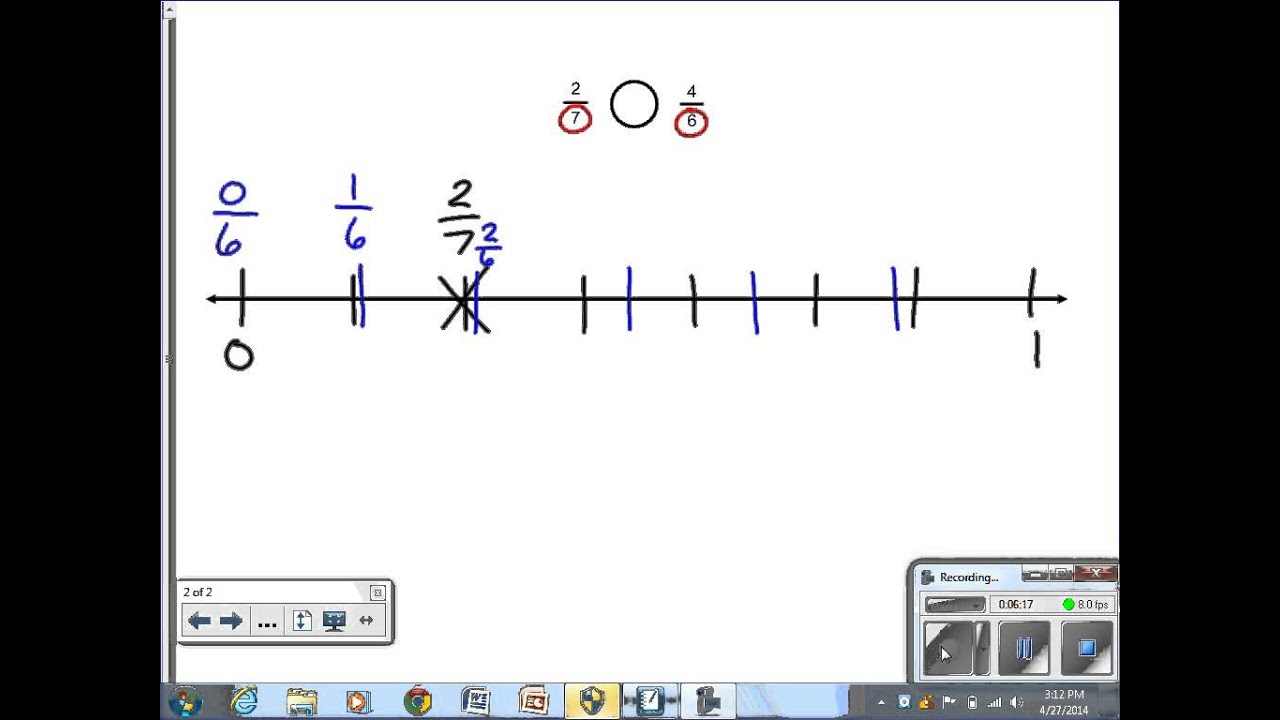Image resolution: width=1280 pixels, height=720 pixels.
Task: Open PowerPoint from the taskbar
Action: (534, 701)
